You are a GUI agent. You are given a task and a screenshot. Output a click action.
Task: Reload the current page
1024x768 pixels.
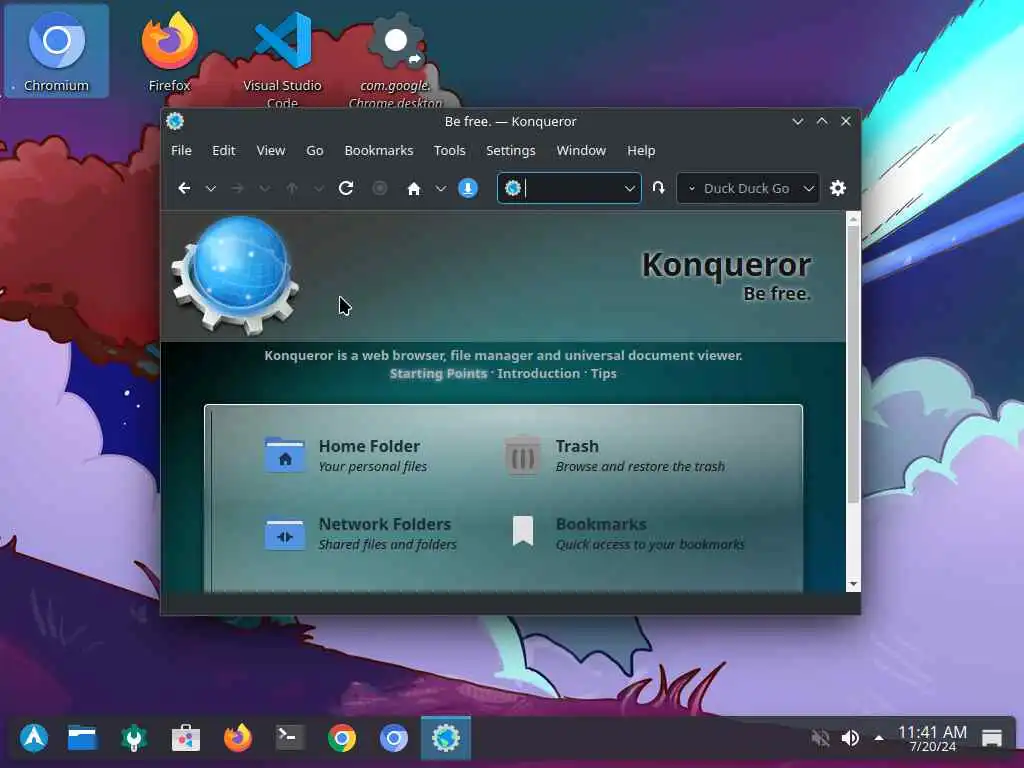346,189
